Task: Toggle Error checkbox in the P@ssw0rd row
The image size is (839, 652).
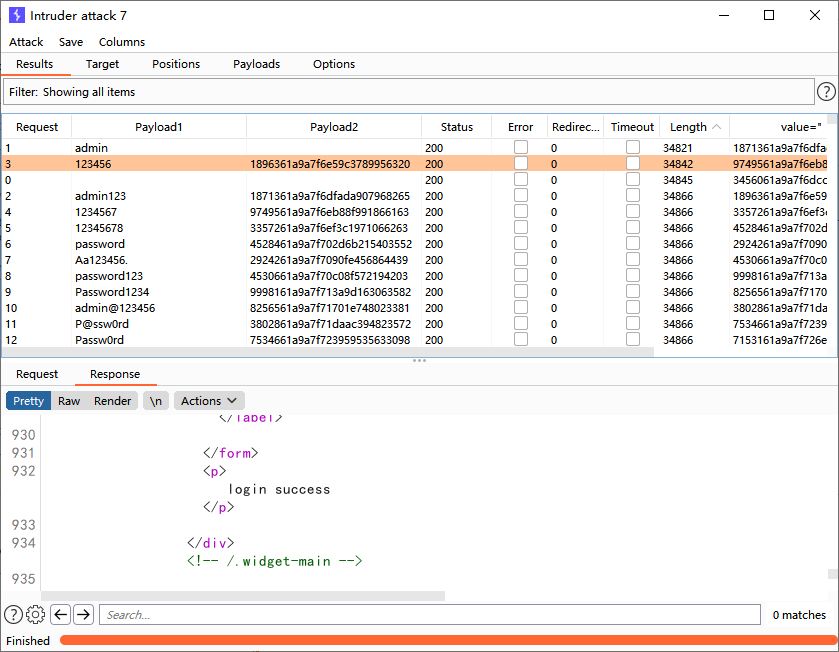Action: pyautogui.click(x=521, y=324)
